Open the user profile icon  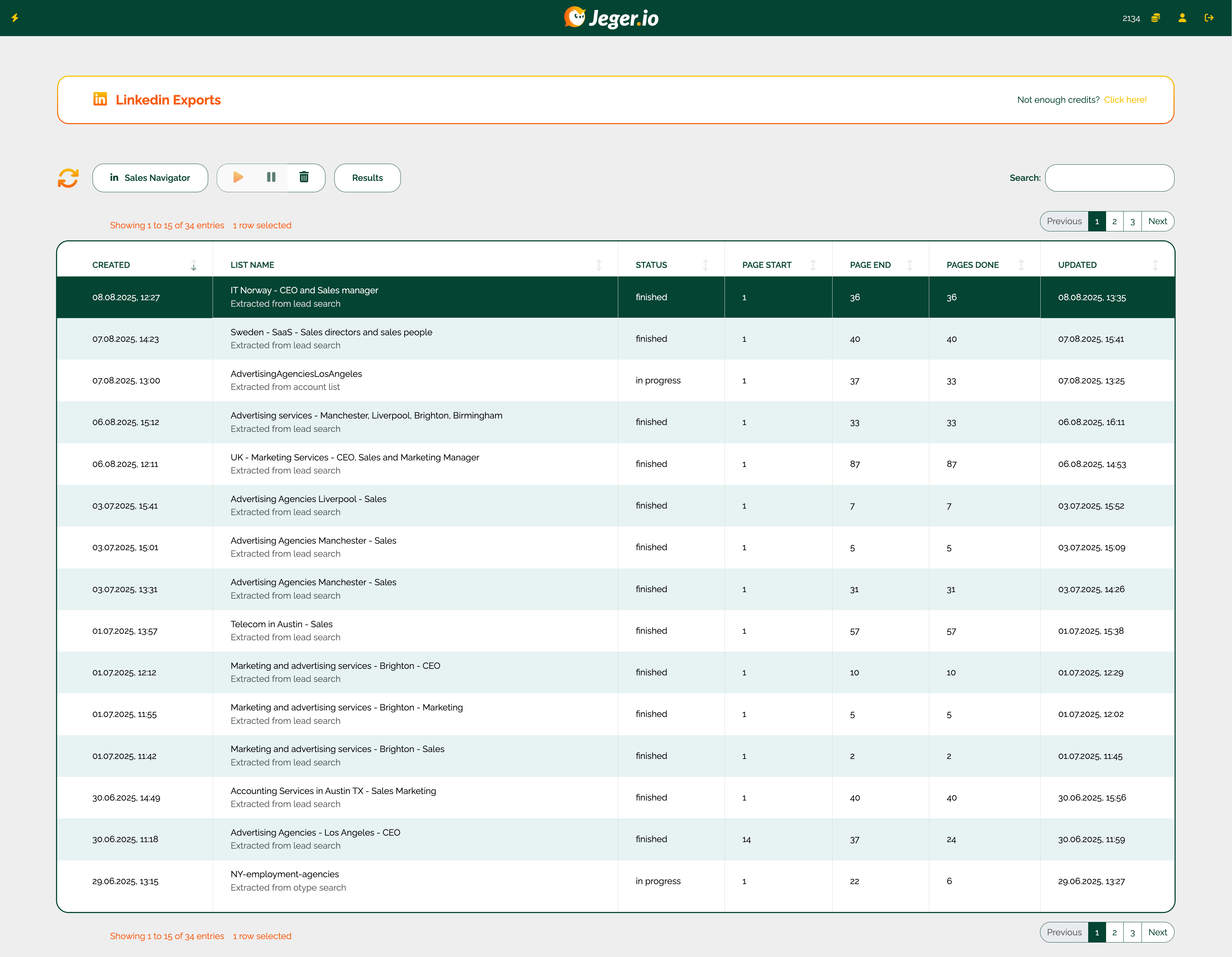(x=1182, y=18)
